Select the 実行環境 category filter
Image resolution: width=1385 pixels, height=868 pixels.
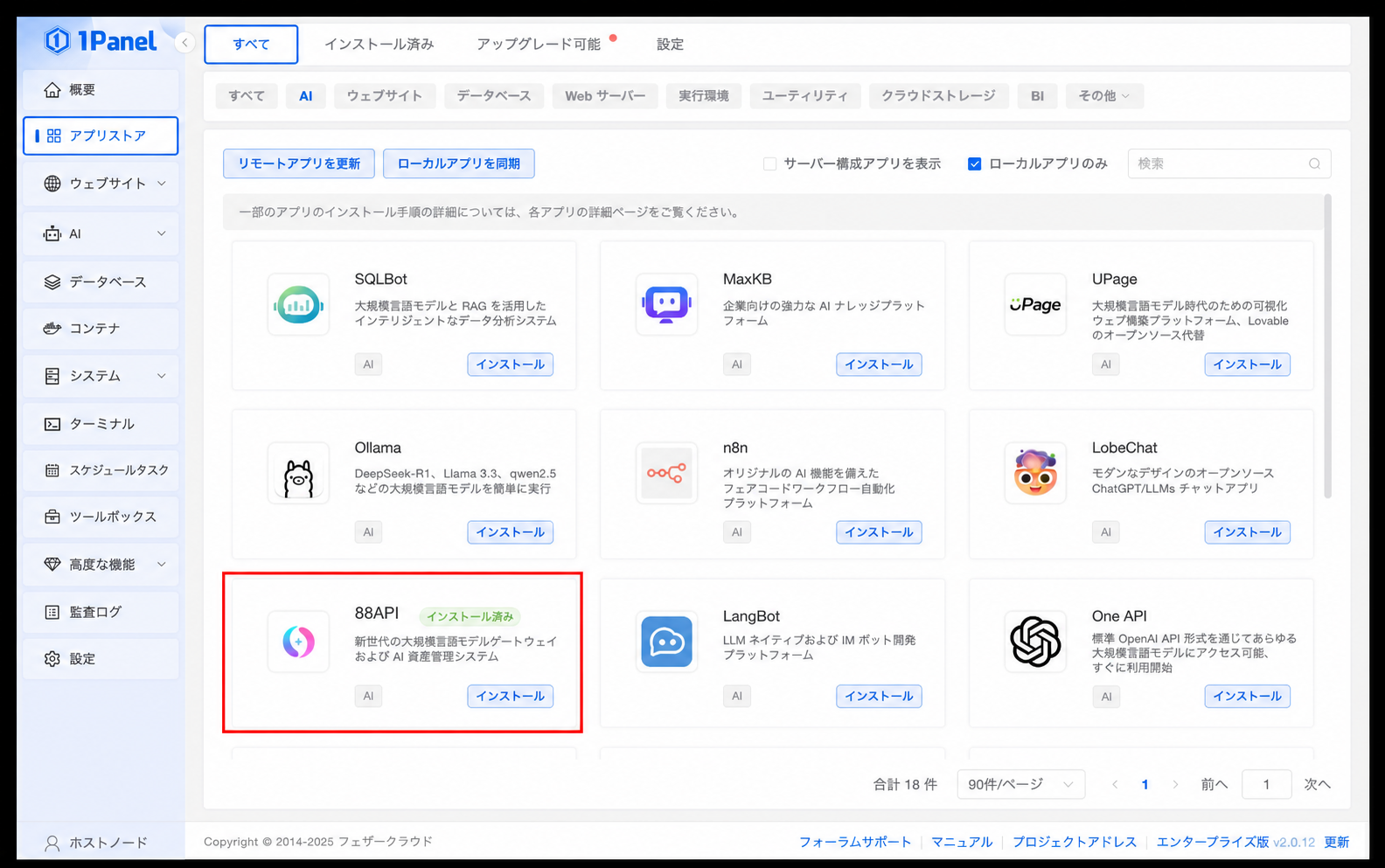coord(704,96)
